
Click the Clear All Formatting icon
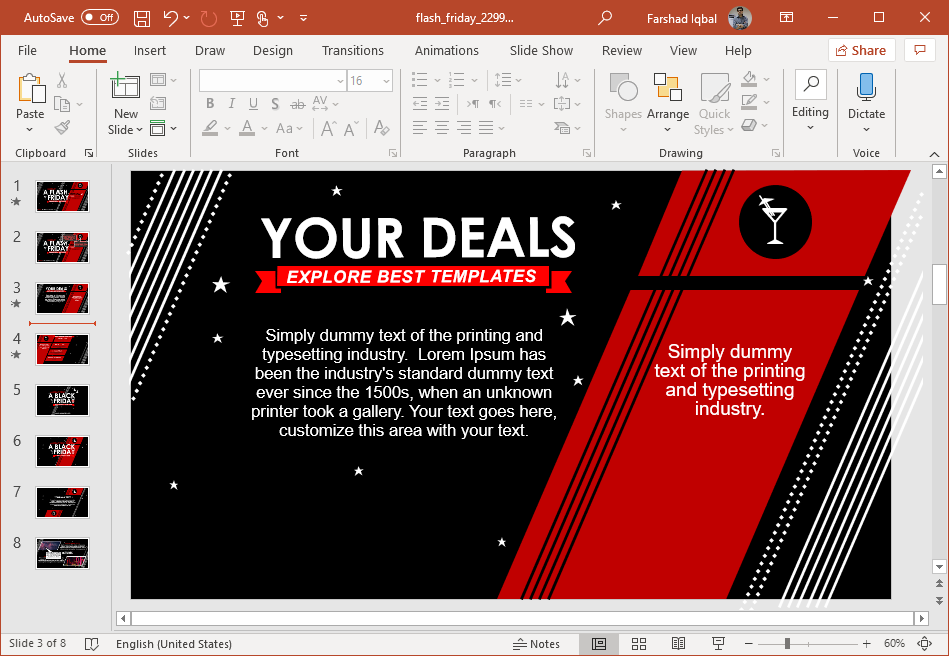click(381, 128)
